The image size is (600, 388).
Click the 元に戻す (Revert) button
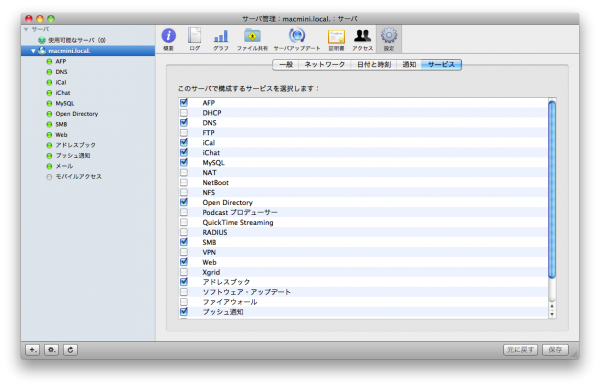(520, 350)
